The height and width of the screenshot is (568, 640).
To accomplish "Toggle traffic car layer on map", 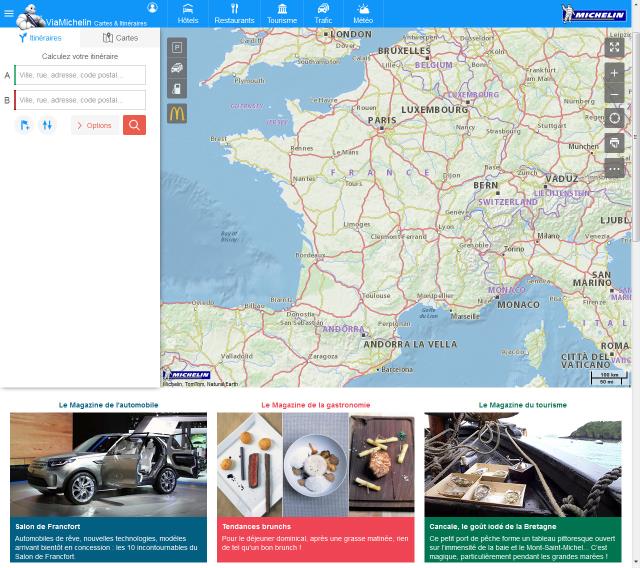I will pyautogui.click(x=177, y=68).
